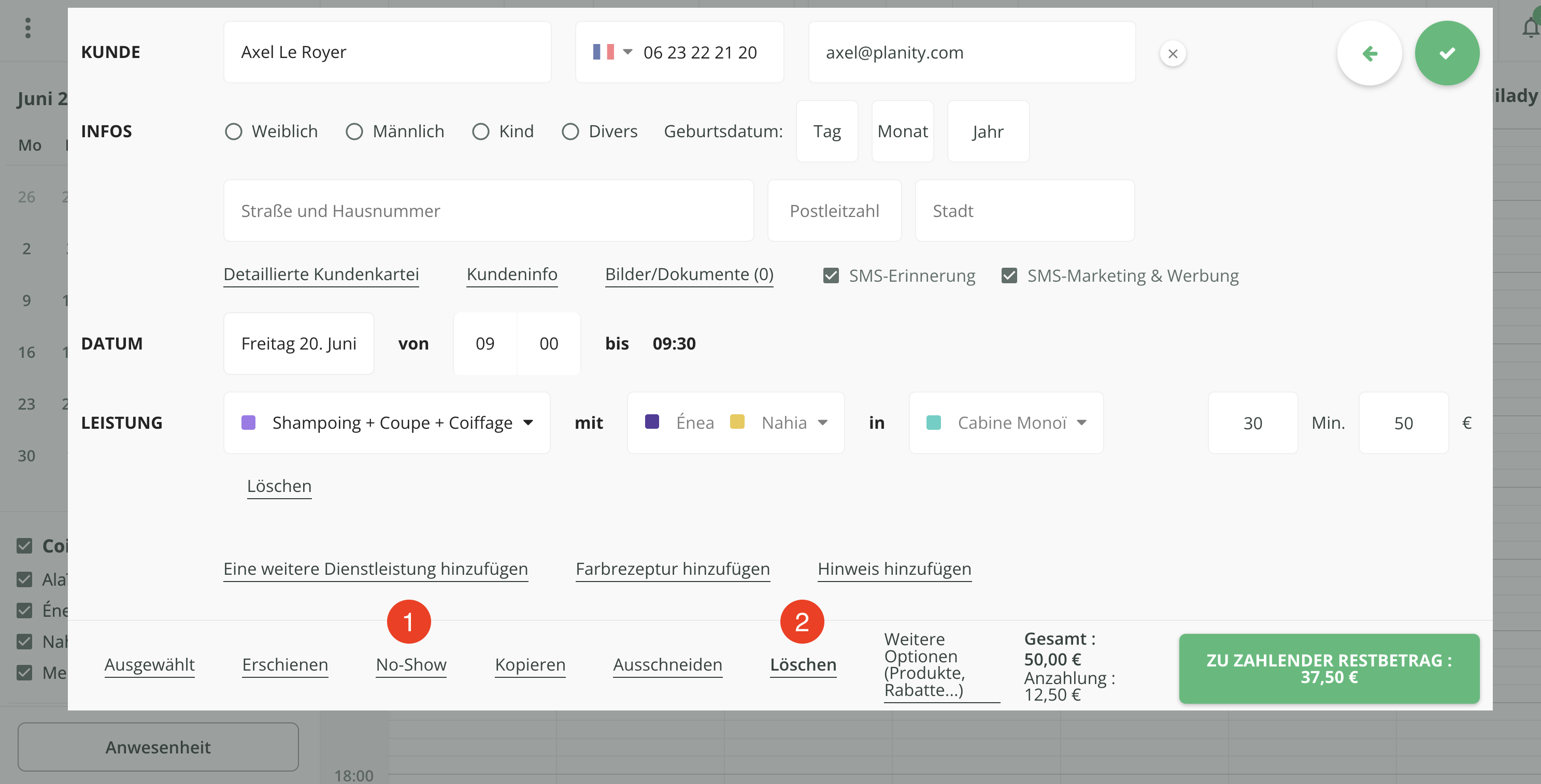Open the Cabine Monoï room dropdown
The image size is (1541, 784).
[1081, 423]
